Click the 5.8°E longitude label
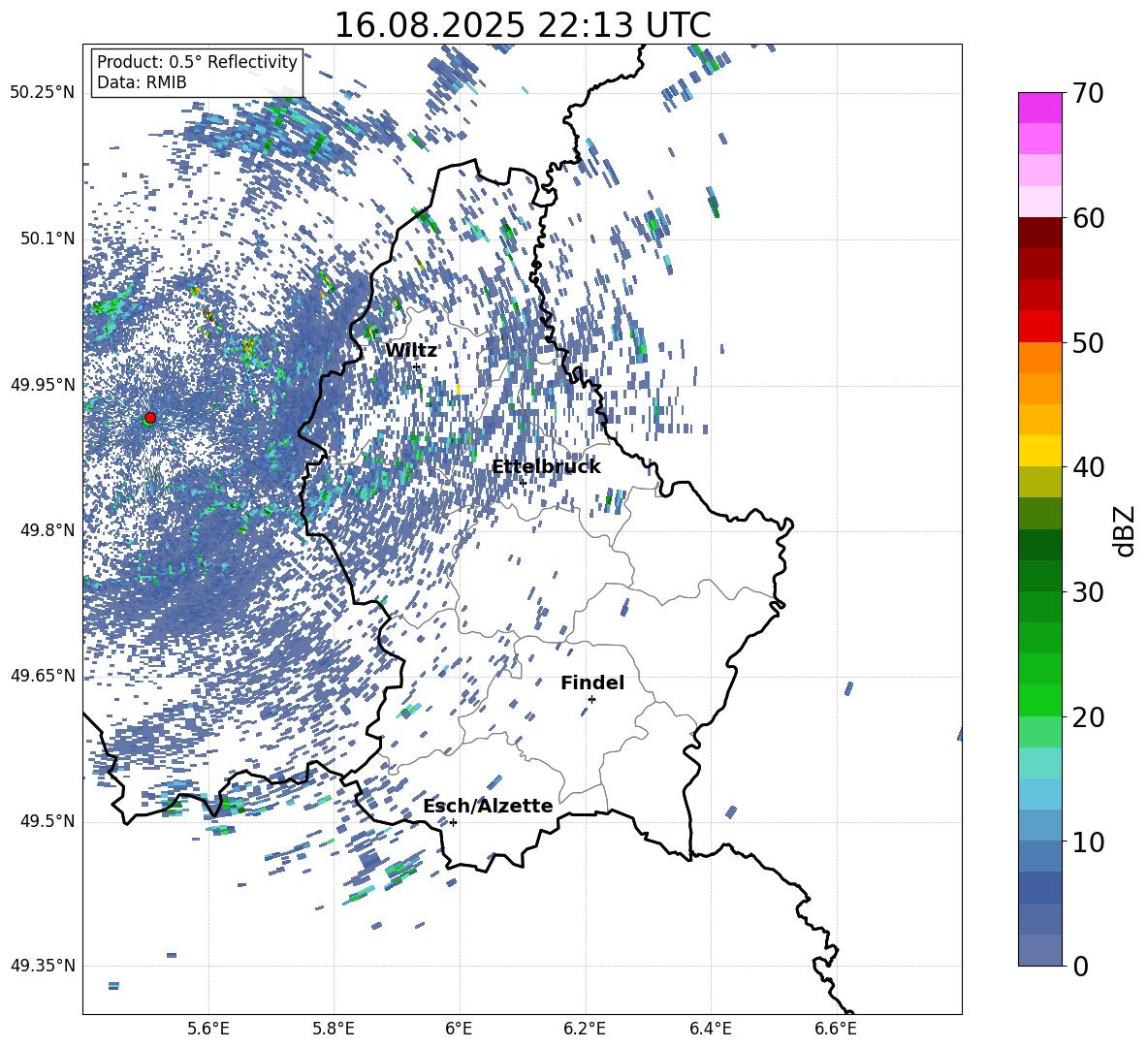Image resolution: width=1148 pixels, height=1048 pixels. click(x=334, y=1029)
